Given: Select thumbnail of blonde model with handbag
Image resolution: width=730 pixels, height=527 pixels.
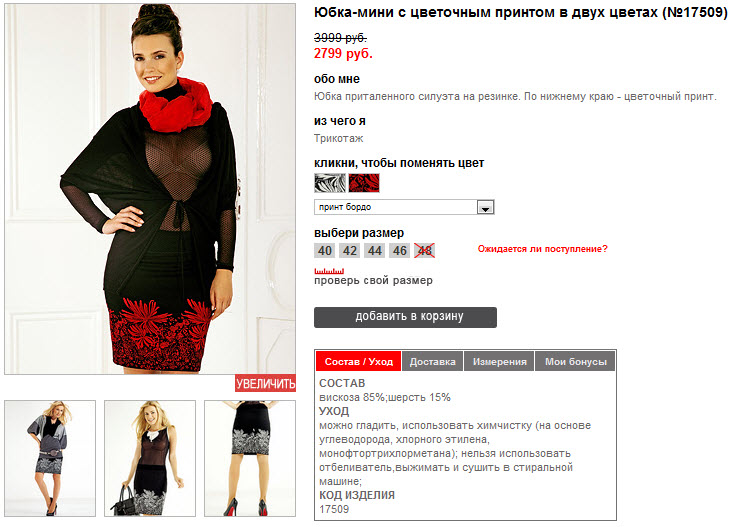Looking at the screenshot, I should click(150, 458).
